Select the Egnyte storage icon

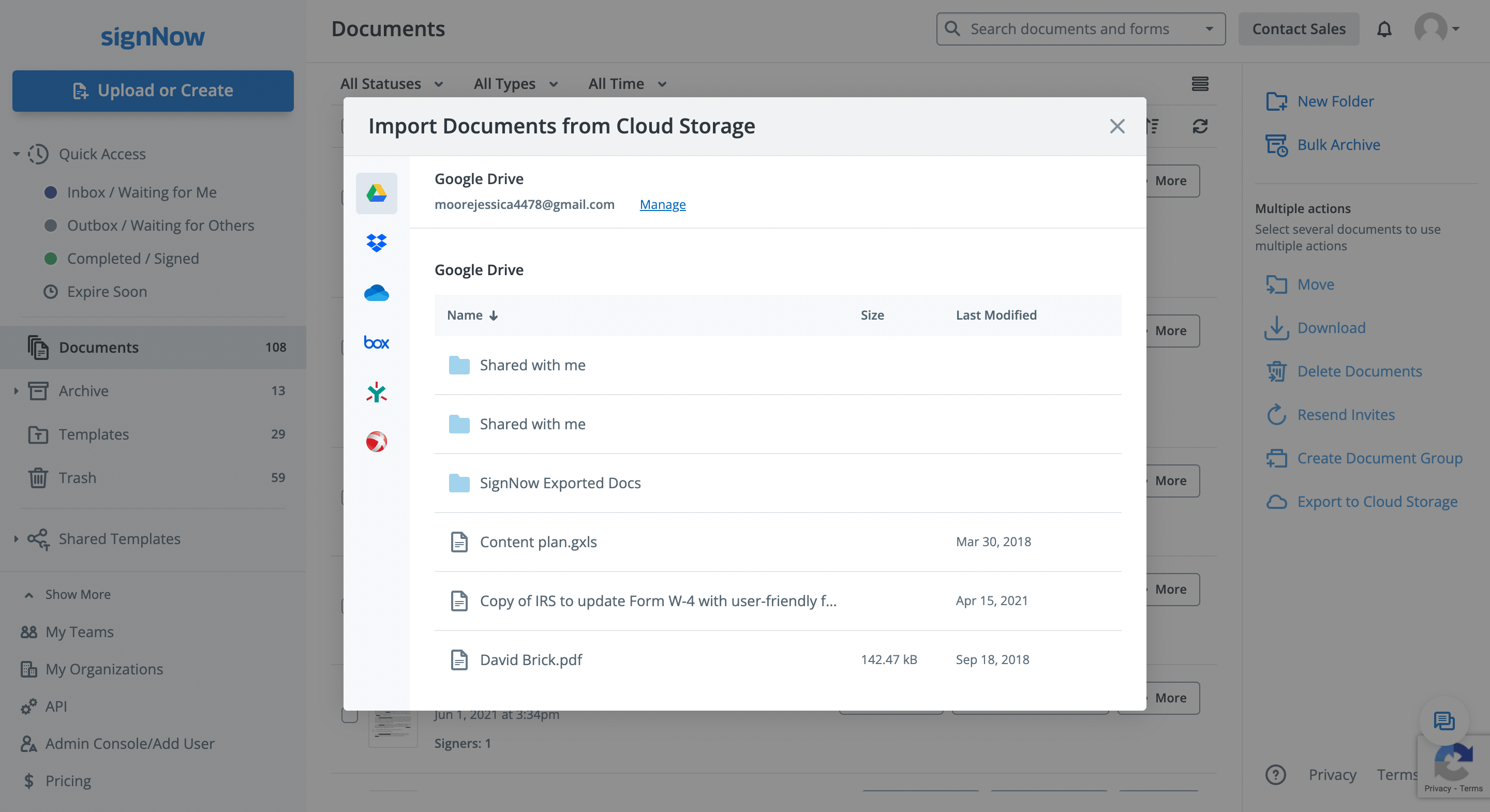tap(376, 392)
